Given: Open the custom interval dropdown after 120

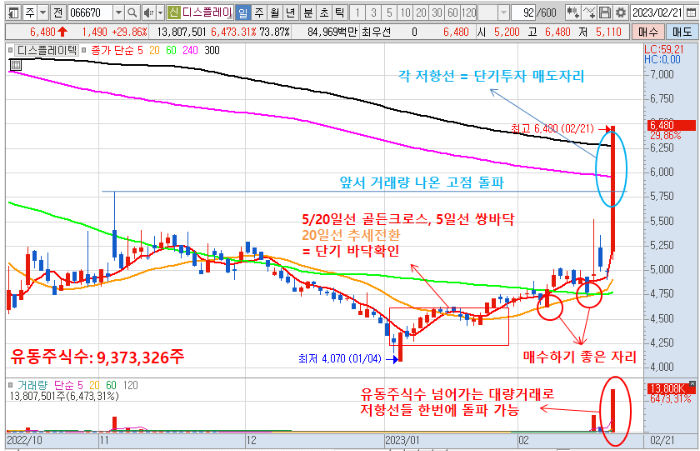Looking at the screenshot, I should (x=504, y=13).
